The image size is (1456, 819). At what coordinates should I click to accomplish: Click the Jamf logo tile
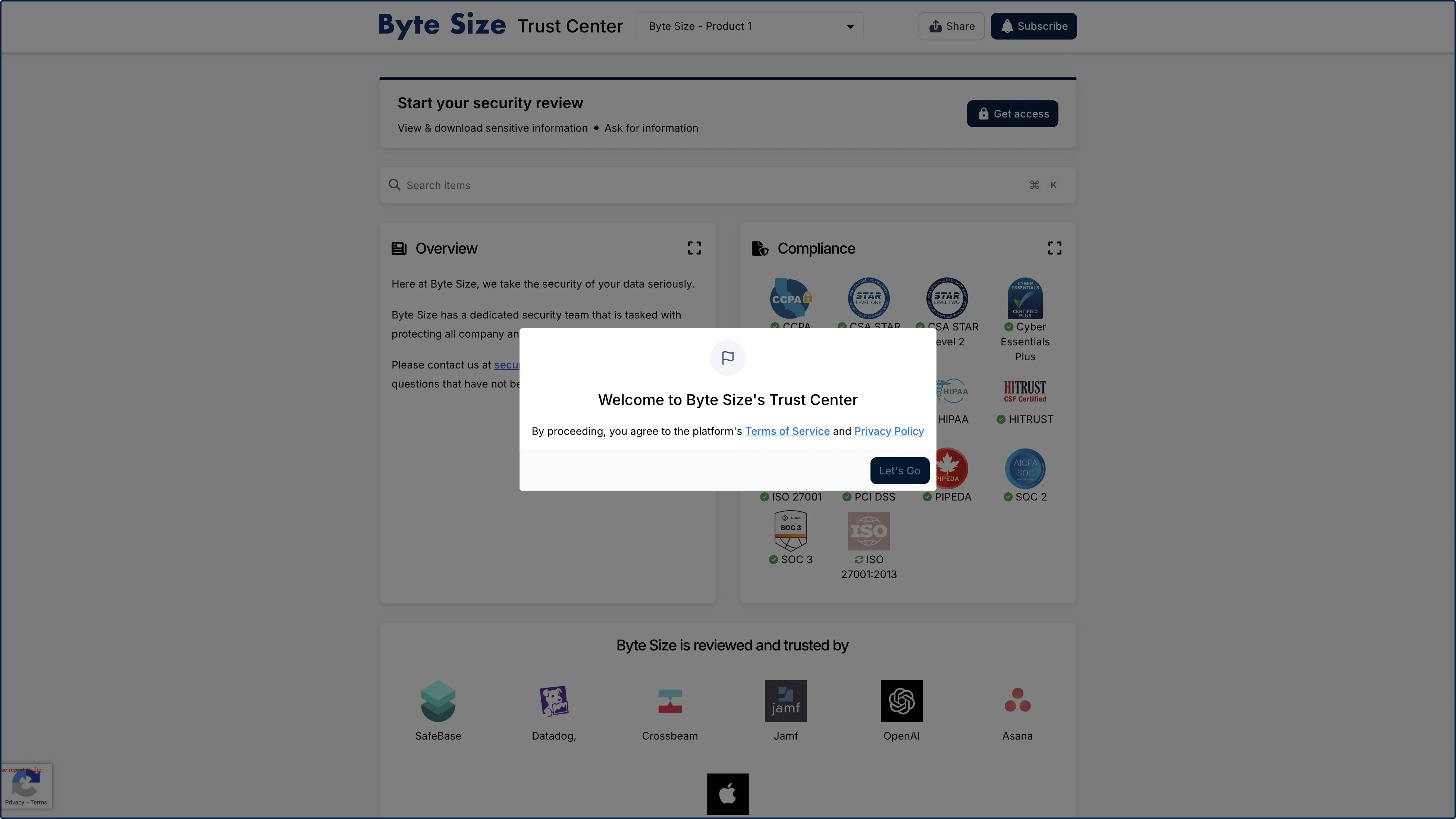785,701
